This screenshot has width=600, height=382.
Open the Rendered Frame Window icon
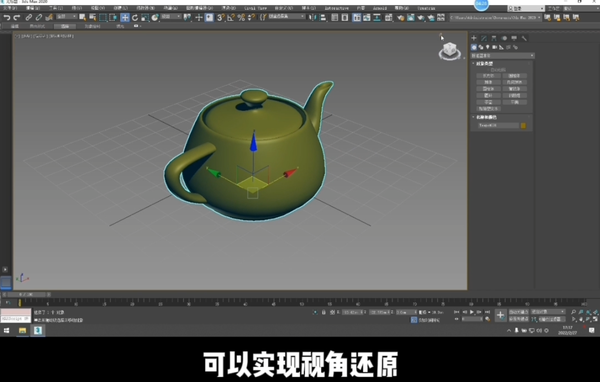[x=411, y=17]
